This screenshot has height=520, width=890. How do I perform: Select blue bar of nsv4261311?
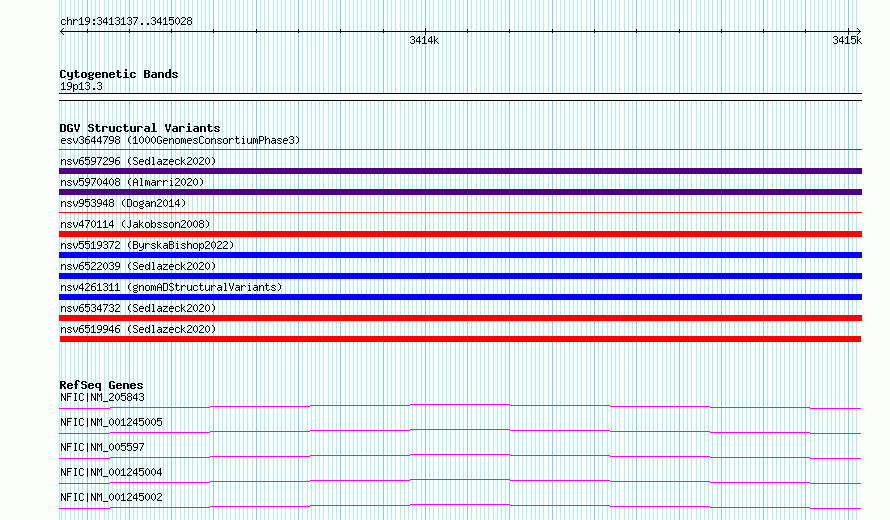(460, 297)
